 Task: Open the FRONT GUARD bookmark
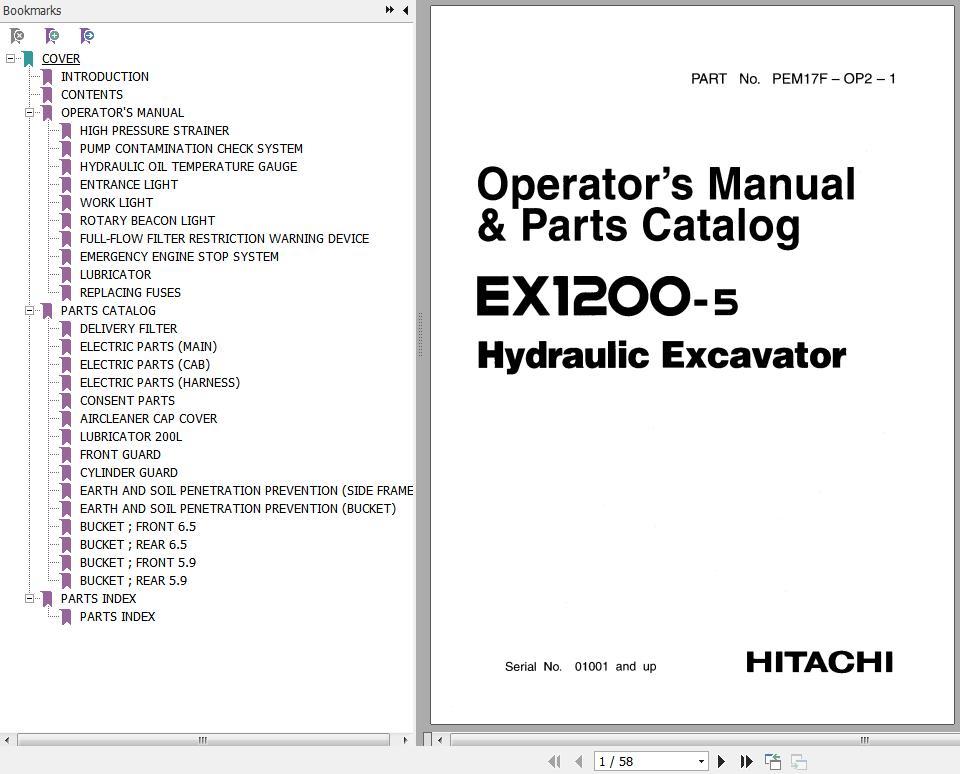(121, 454)
